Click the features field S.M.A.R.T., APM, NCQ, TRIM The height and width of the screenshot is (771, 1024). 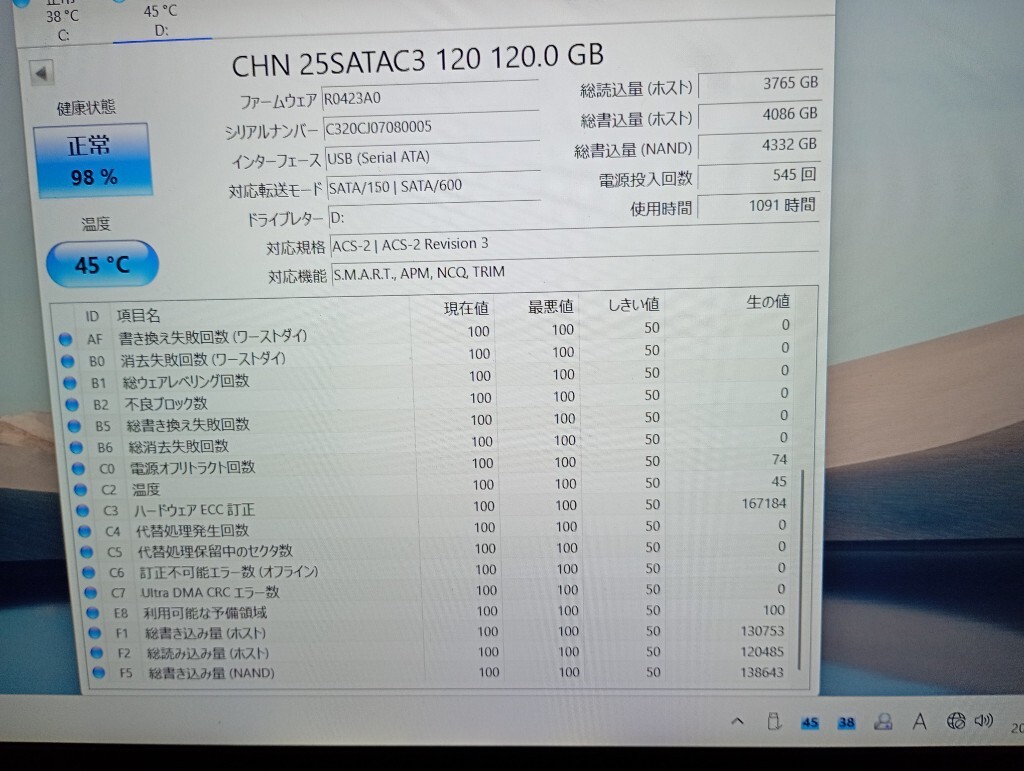point(574,269)
